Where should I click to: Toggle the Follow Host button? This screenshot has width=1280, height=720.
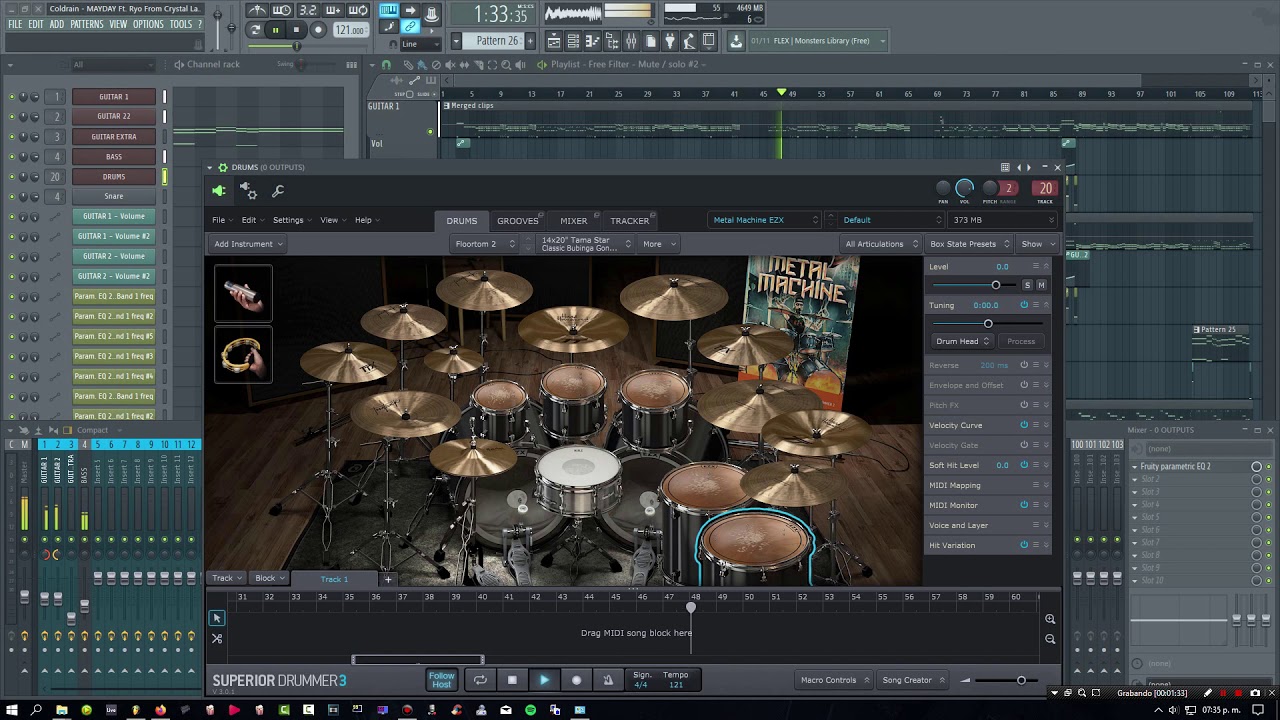pos(442,680)
